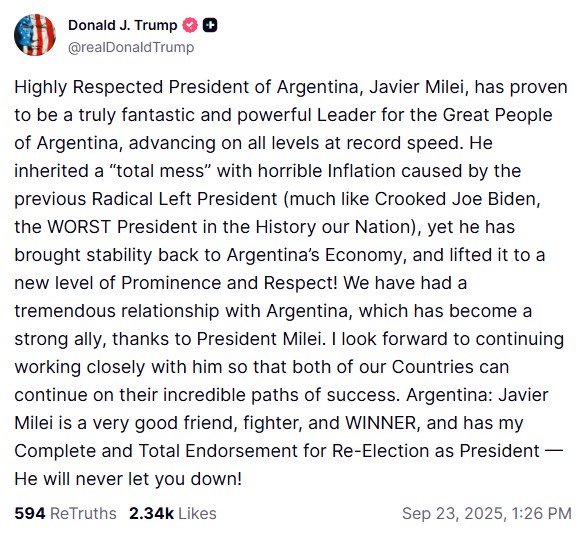587x539 pixels.
Task: Click the red verified checkmark badge
Action: point(190,25)
